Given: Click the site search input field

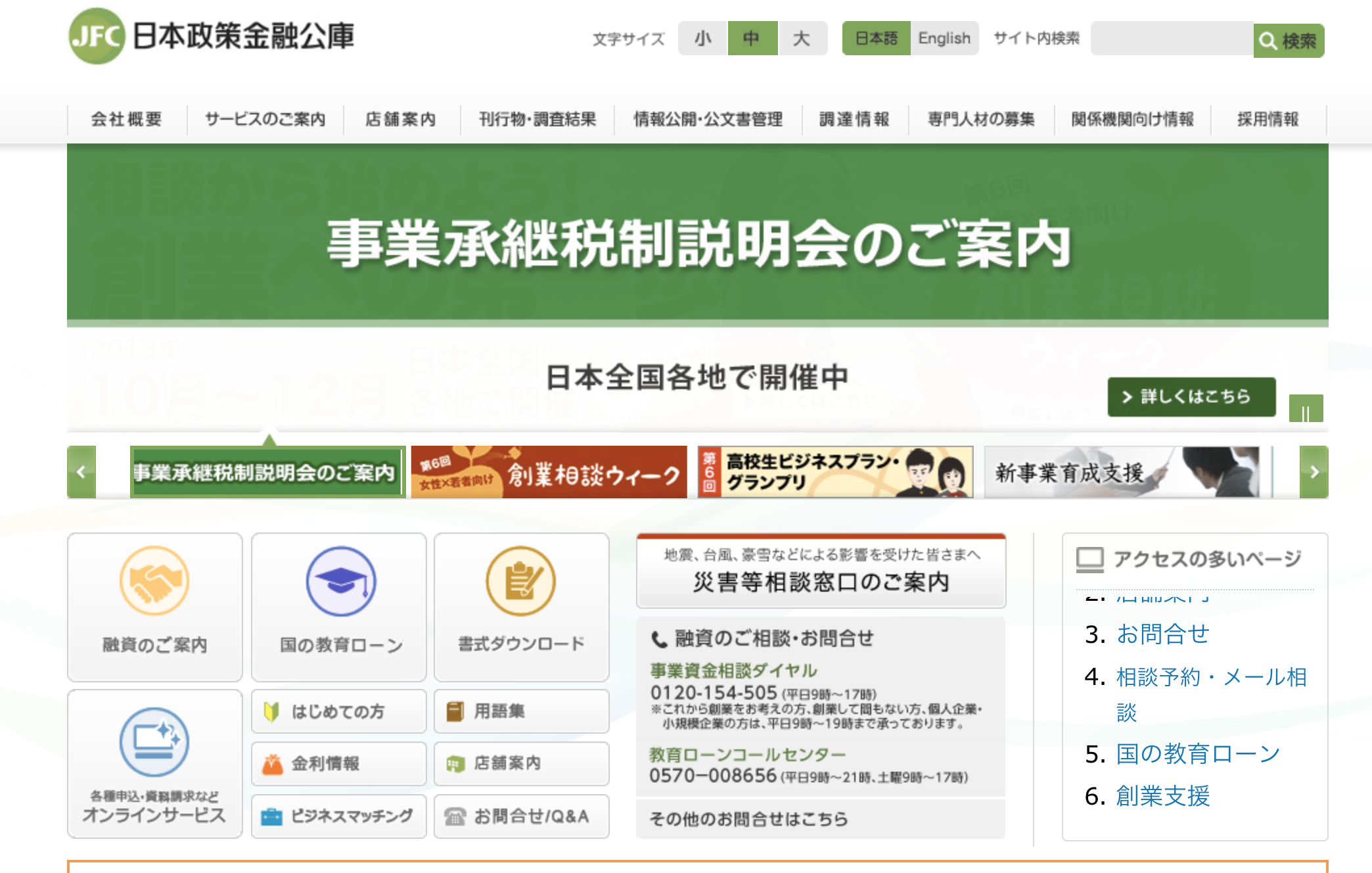Looking at the screenshot, I should pos(1171,38).
